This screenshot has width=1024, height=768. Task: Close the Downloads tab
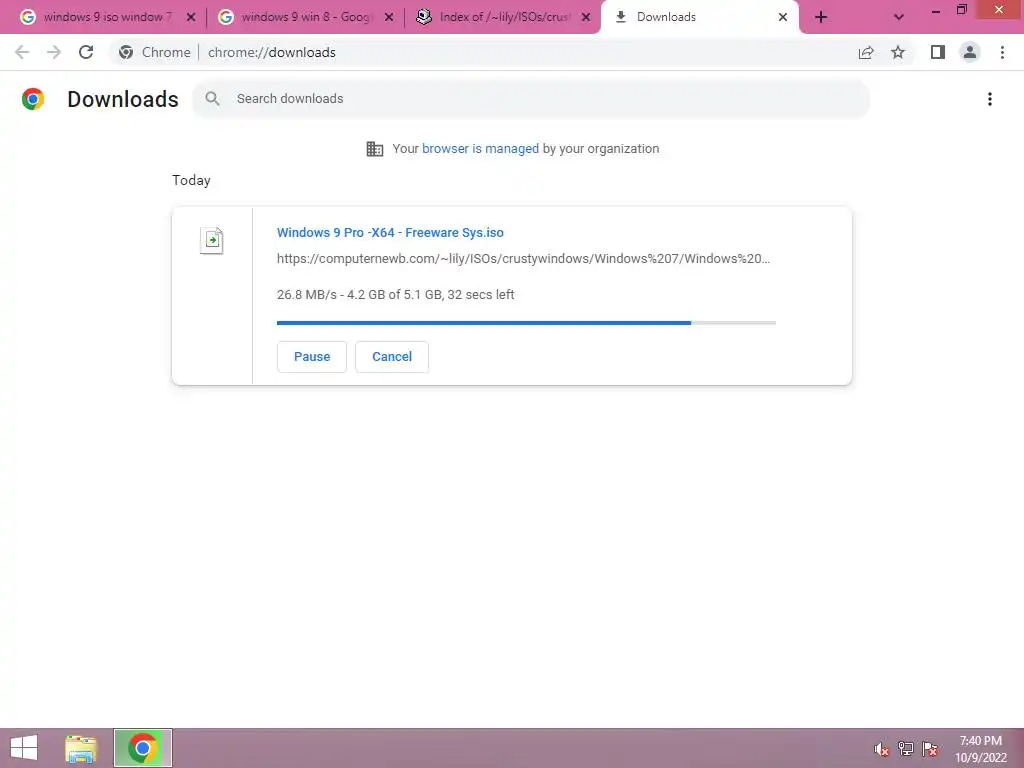pos(783,18)
